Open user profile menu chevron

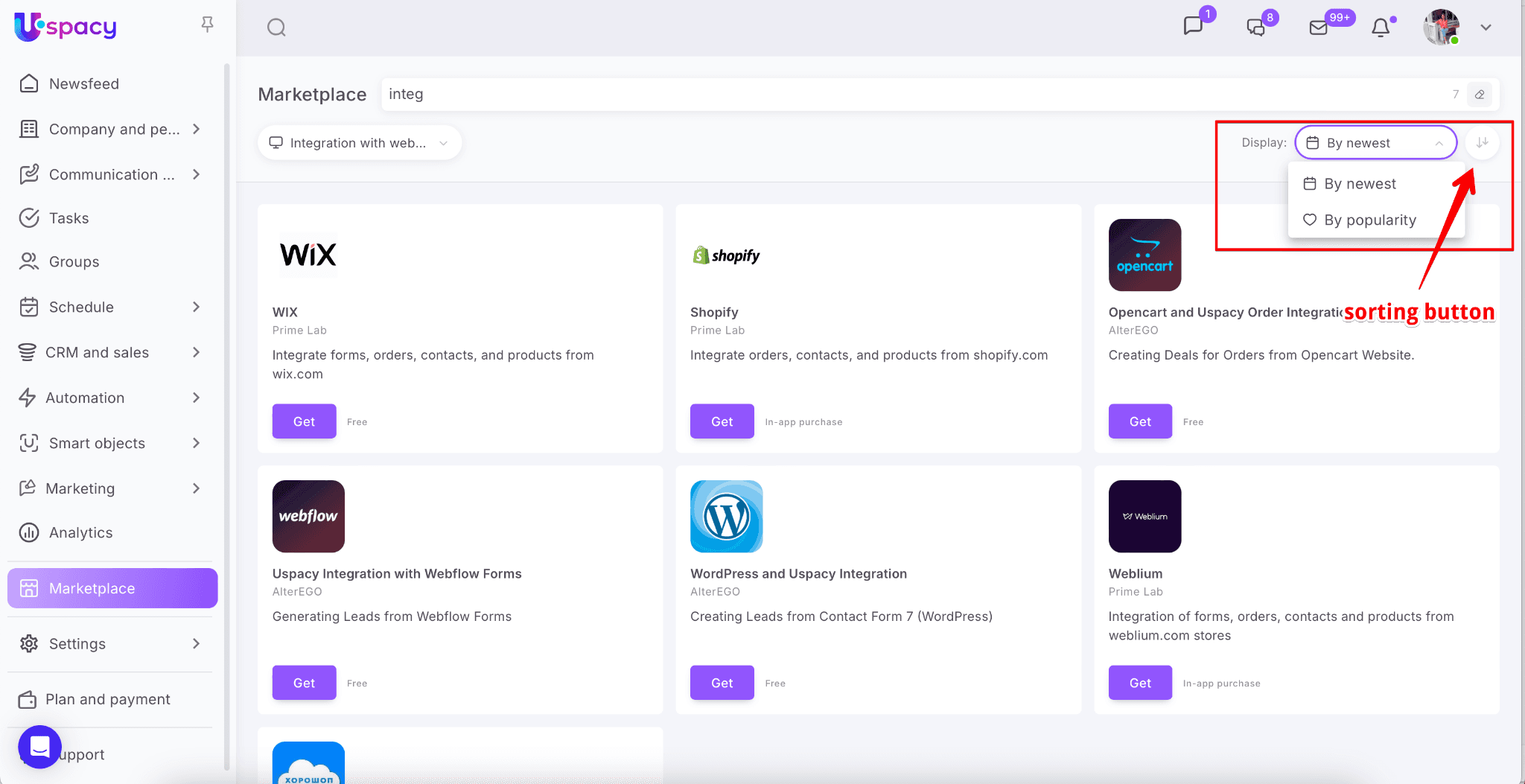[1486, 28]
